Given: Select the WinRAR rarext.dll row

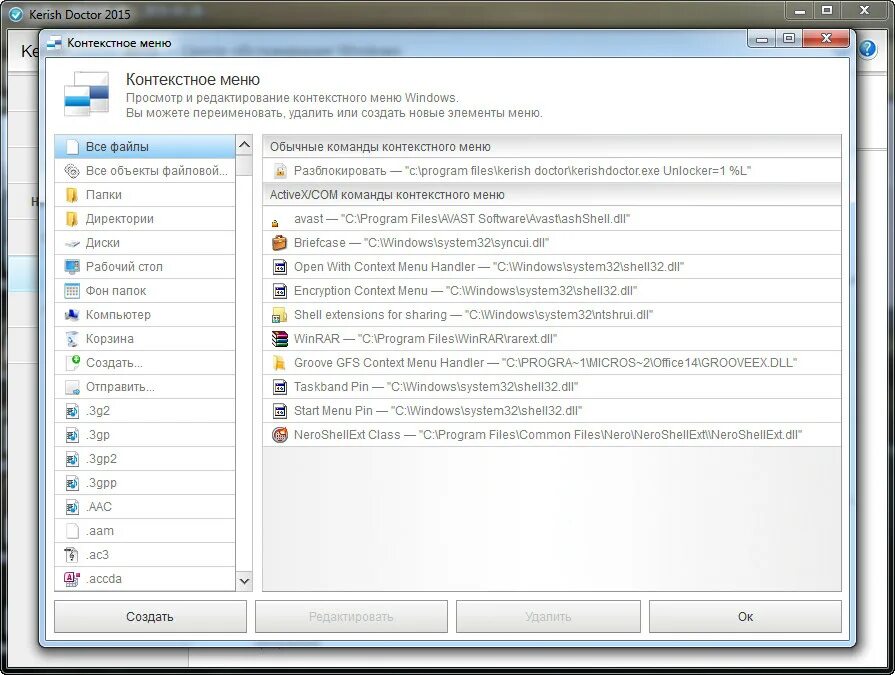Looking at the screenshot, I should (552, 338).
